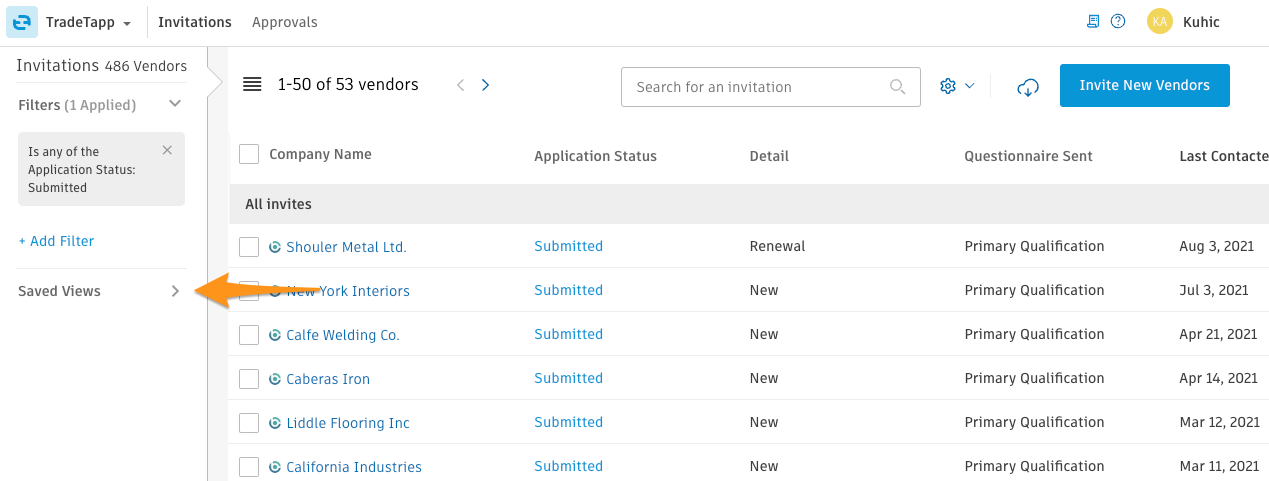Click the KA user avatar

coord(1160,21)
